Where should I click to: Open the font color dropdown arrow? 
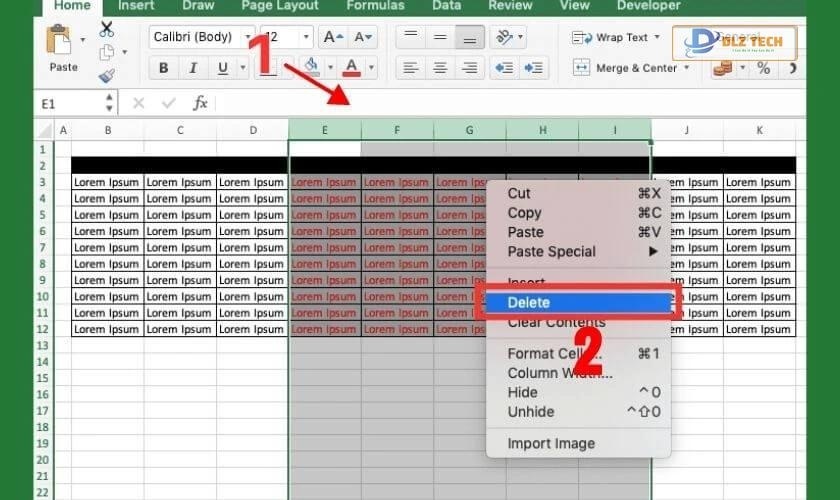[x=372, y=68]
